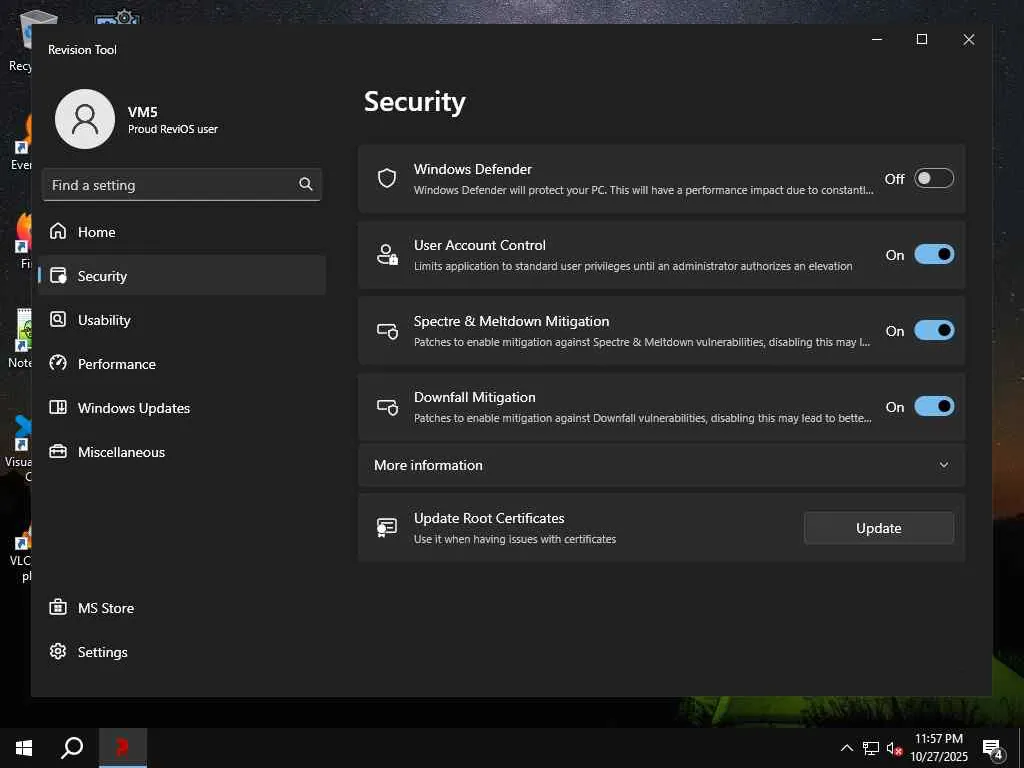Click the muted volume icon in tray
Viewport: 1024px width, 768px height.
point(894,749)
